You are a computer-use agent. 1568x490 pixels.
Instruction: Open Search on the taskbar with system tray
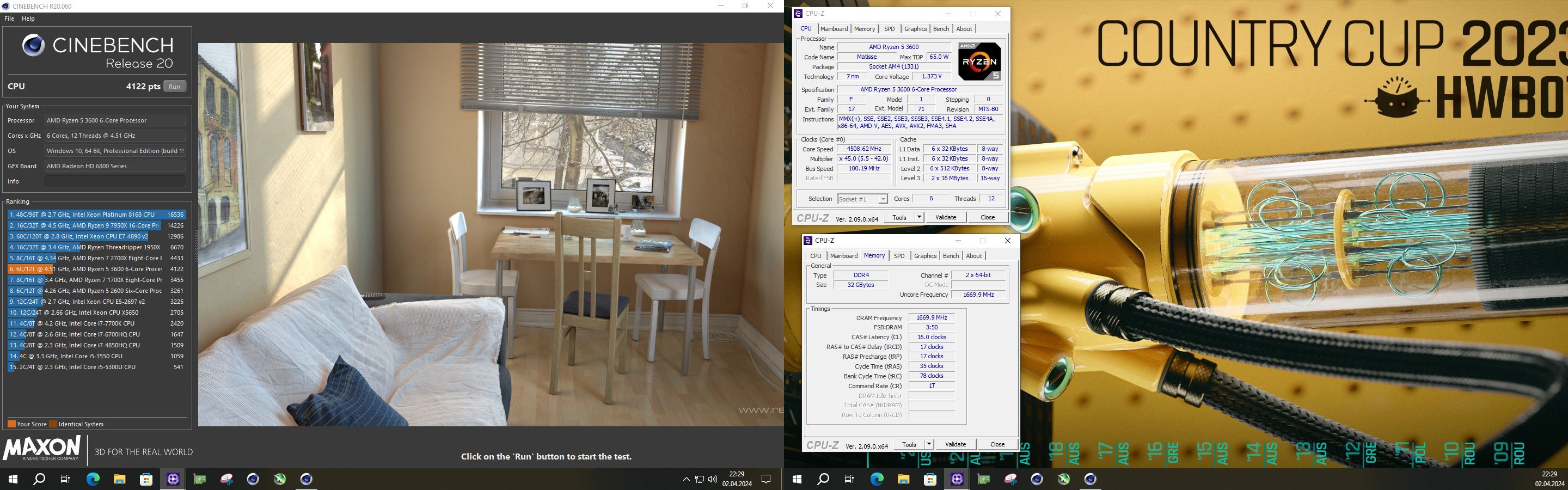click(x=39, y=479)
